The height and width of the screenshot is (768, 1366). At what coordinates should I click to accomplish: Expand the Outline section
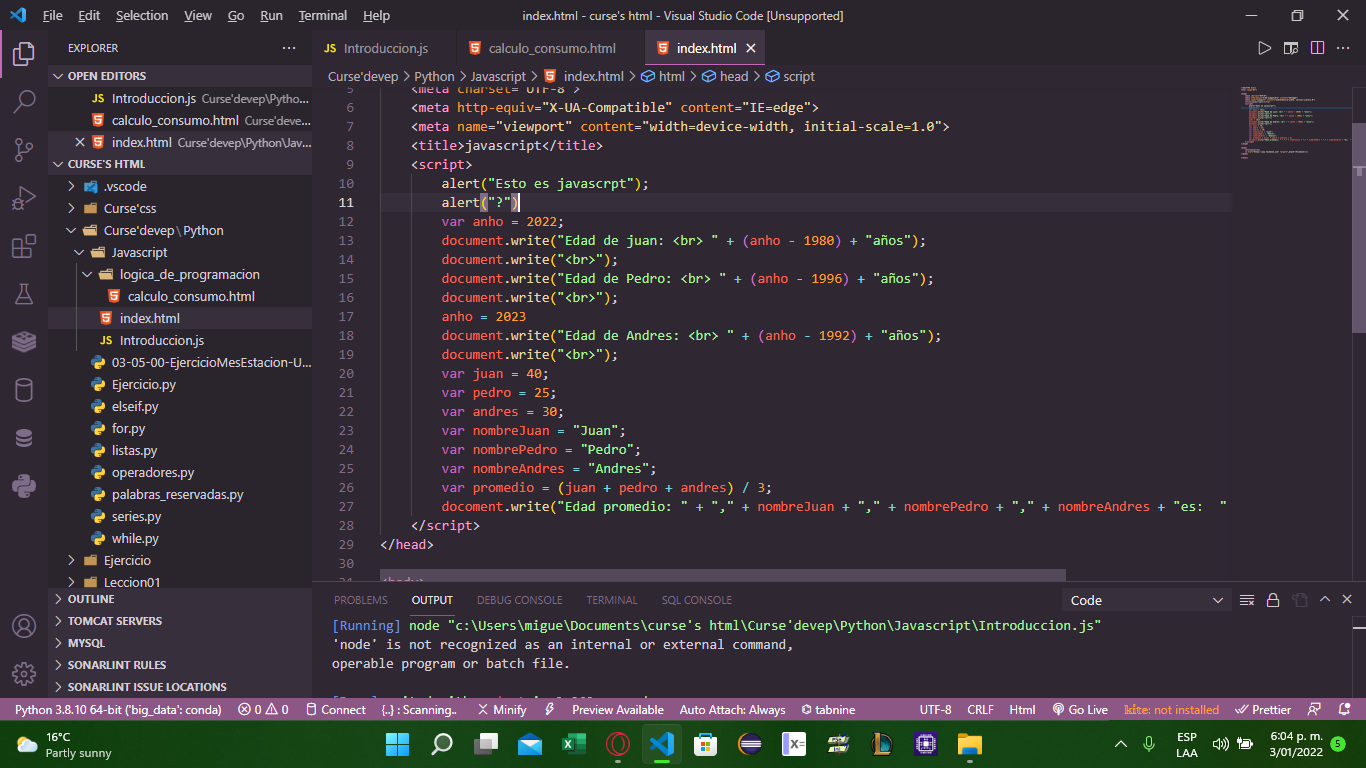click(x=180, y=599)
